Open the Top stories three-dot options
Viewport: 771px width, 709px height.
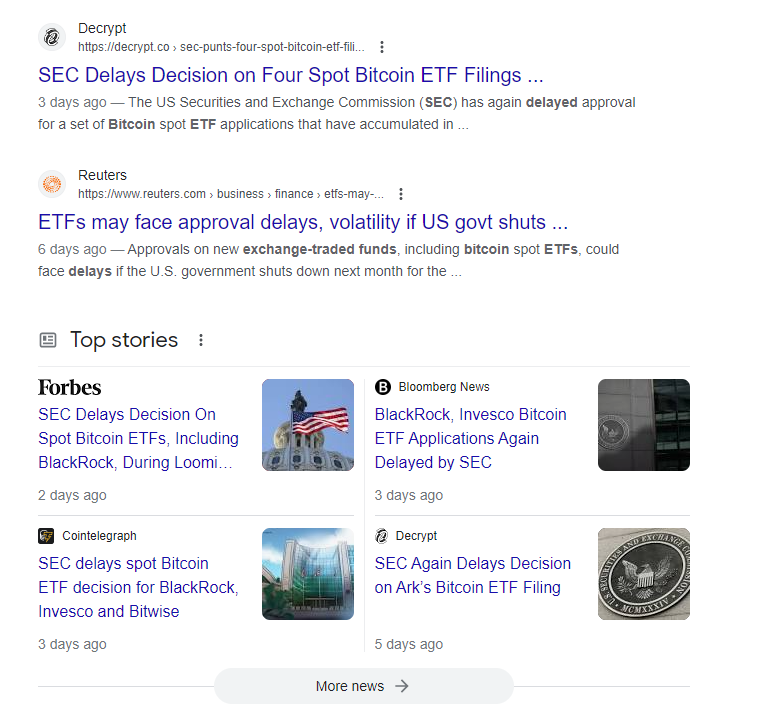click(x=201, y=340)
